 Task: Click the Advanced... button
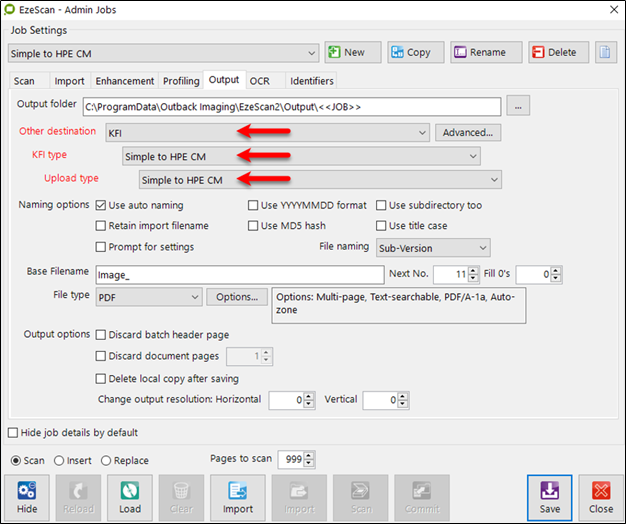pos(467,132)
